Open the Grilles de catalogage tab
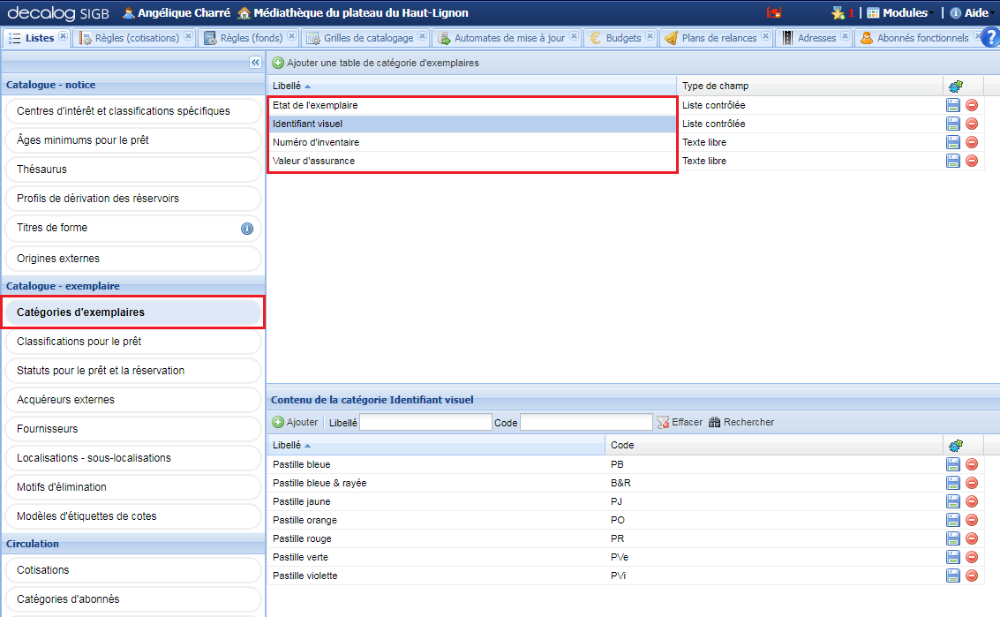This screenshot has width=1000, height=617. click(x=367, y=38)
